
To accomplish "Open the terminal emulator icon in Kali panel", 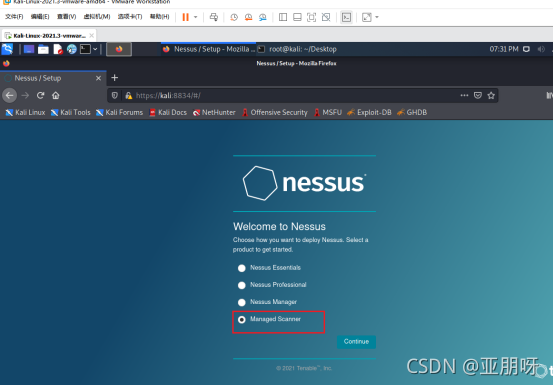I will [85, 49].
